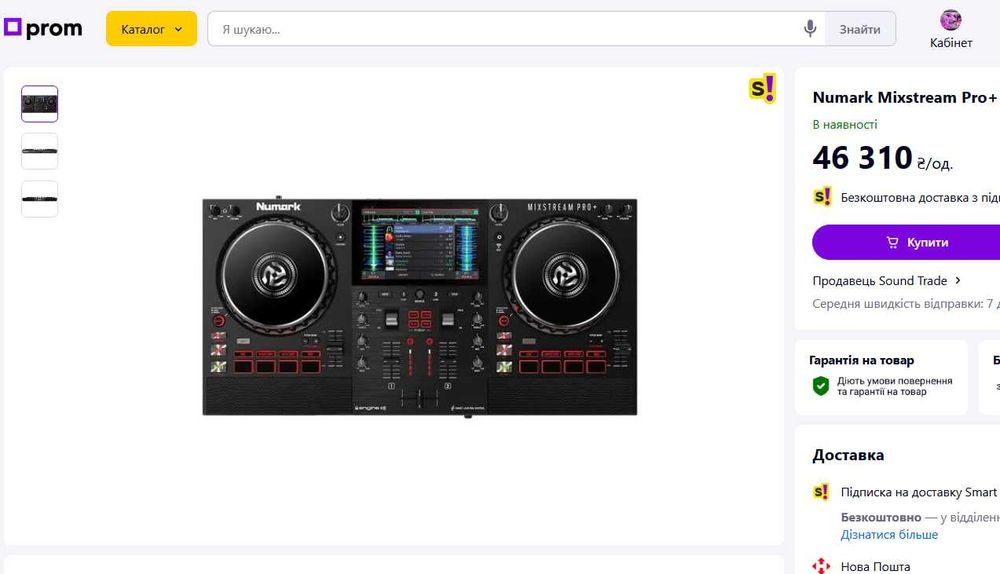Click Smart icon beside Безкоштовна доставка
The height and width of the screenshot is (574, 1000).
coord(822,196)
